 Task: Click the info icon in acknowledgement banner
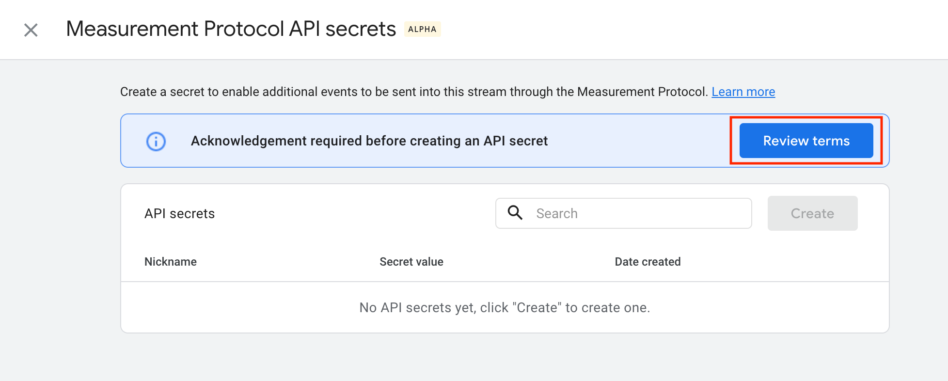coord(156,141)
